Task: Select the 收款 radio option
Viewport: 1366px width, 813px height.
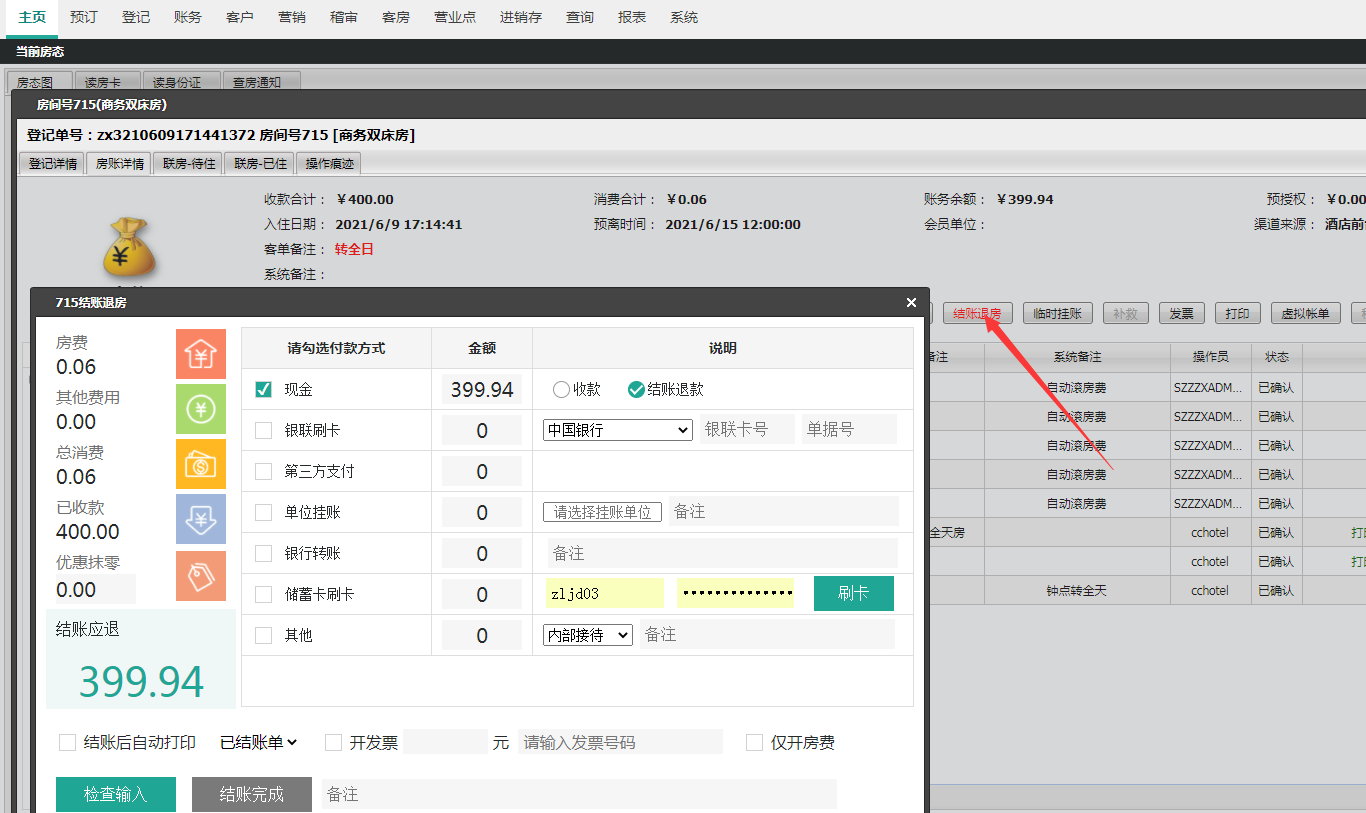Action: (561, 389)
